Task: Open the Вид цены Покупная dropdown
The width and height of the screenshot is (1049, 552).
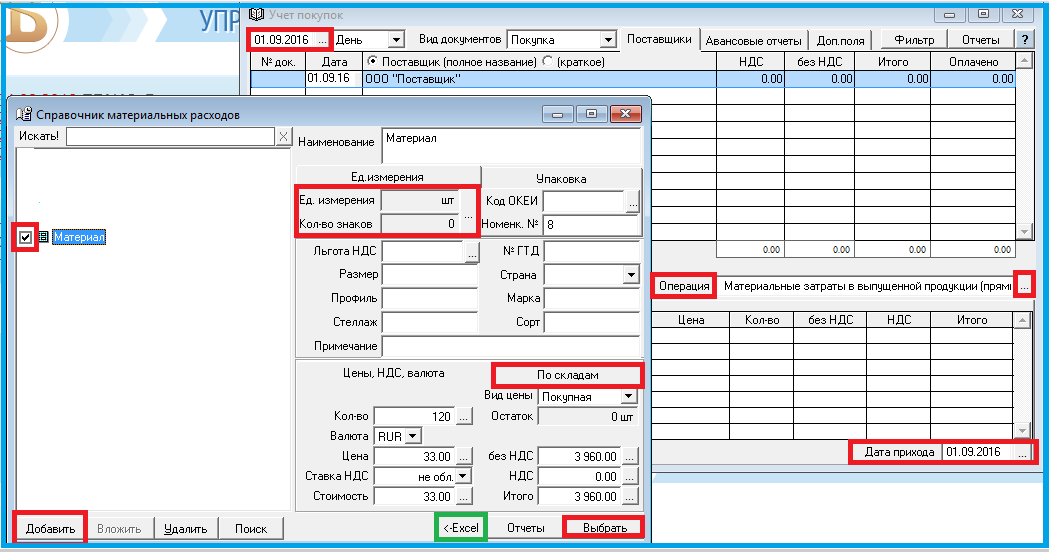Action: point(628,397)
